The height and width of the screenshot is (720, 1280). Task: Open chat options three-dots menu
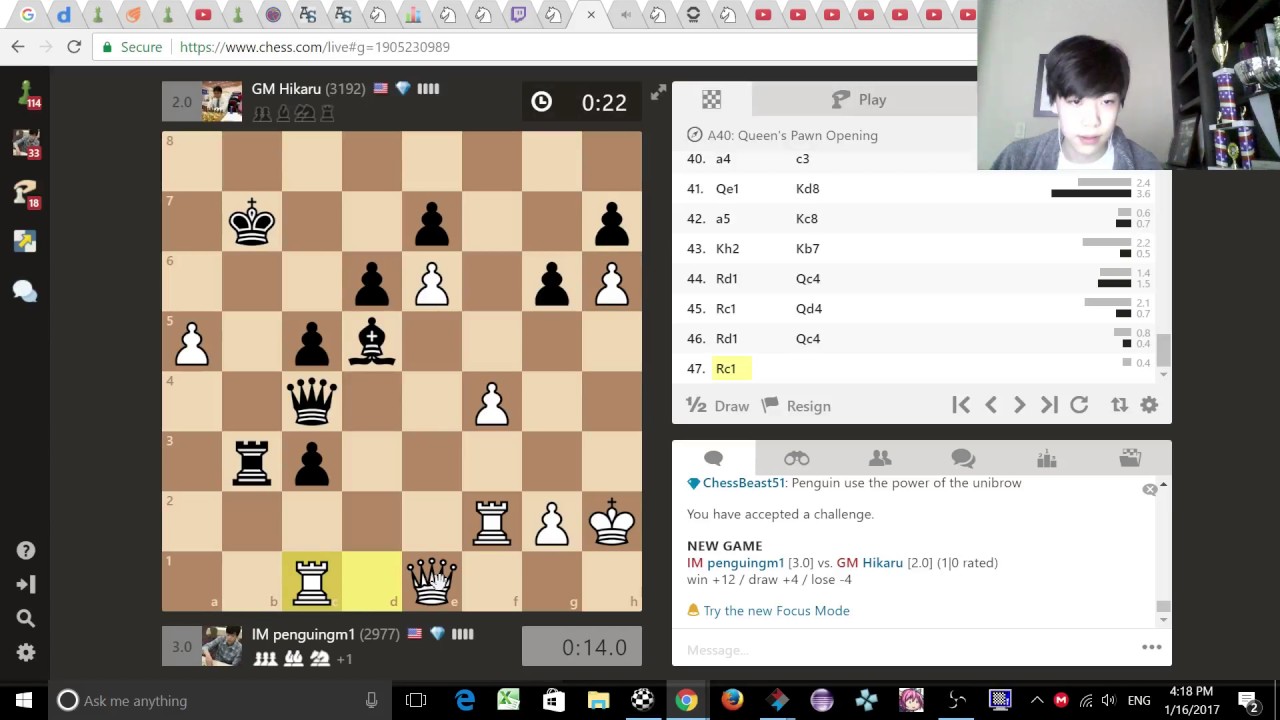(x=1152, y=647)
